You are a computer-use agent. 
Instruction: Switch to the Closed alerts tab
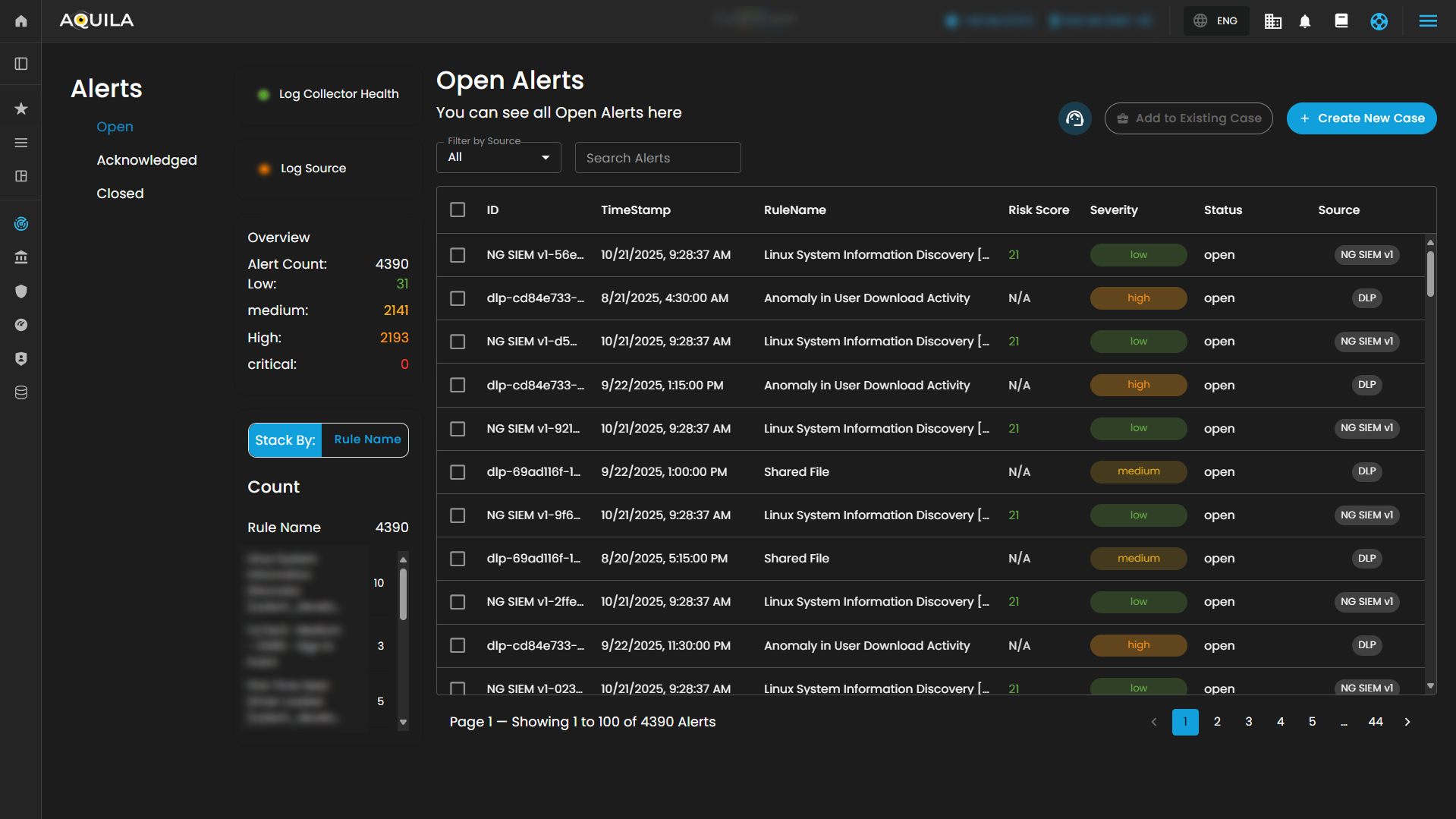coord(120,194)
